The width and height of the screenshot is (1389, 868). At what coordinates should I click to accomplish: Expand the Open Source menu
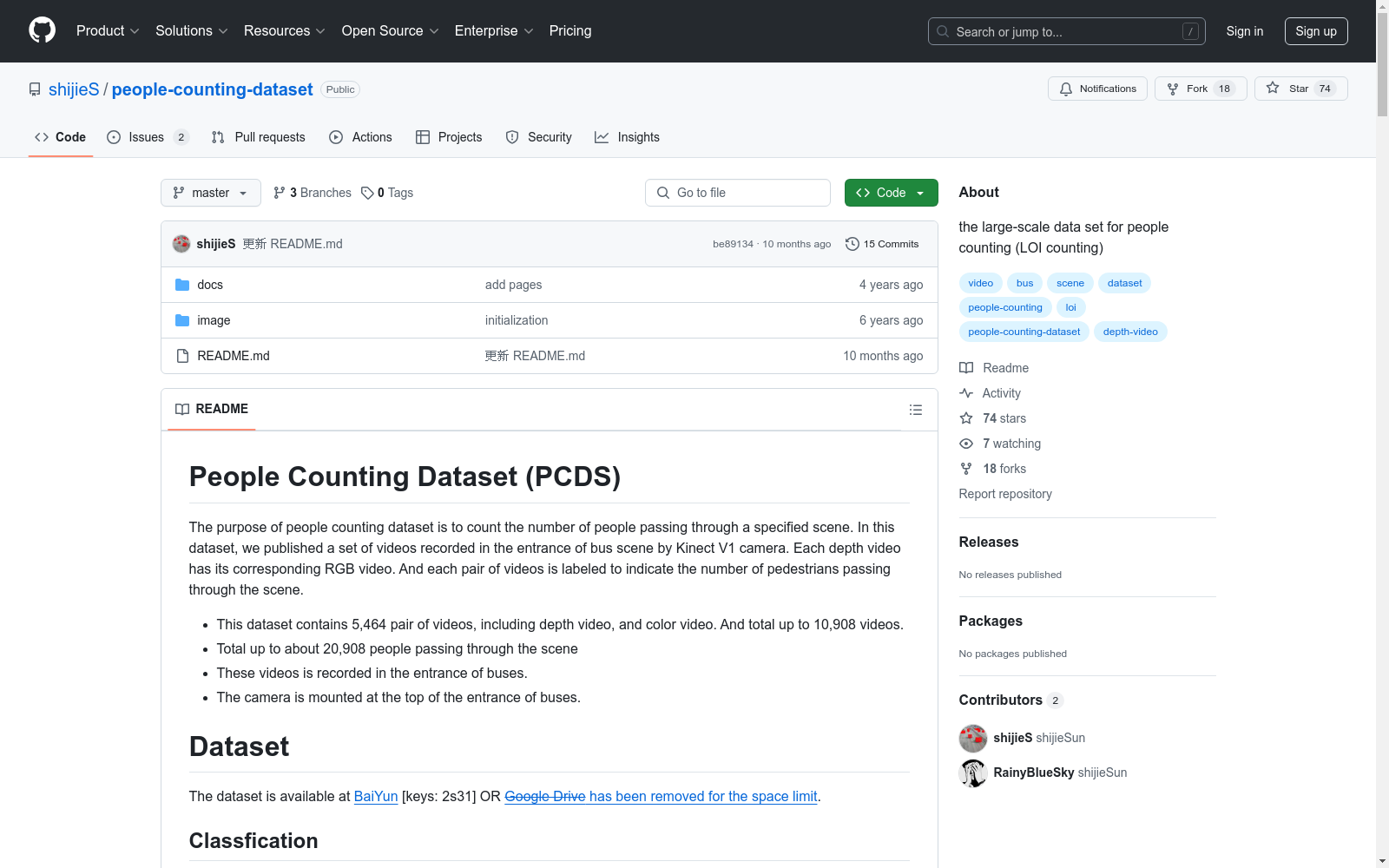coord(391,30)
